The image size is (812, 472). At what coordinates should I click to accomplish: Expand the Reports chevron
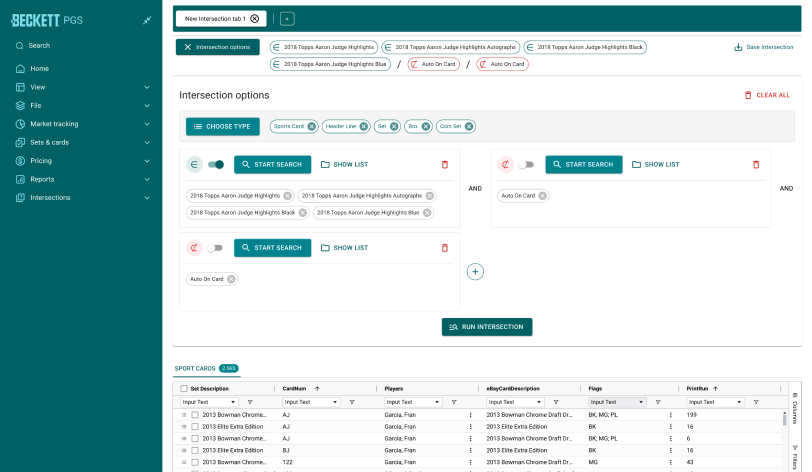click(147, 179)
